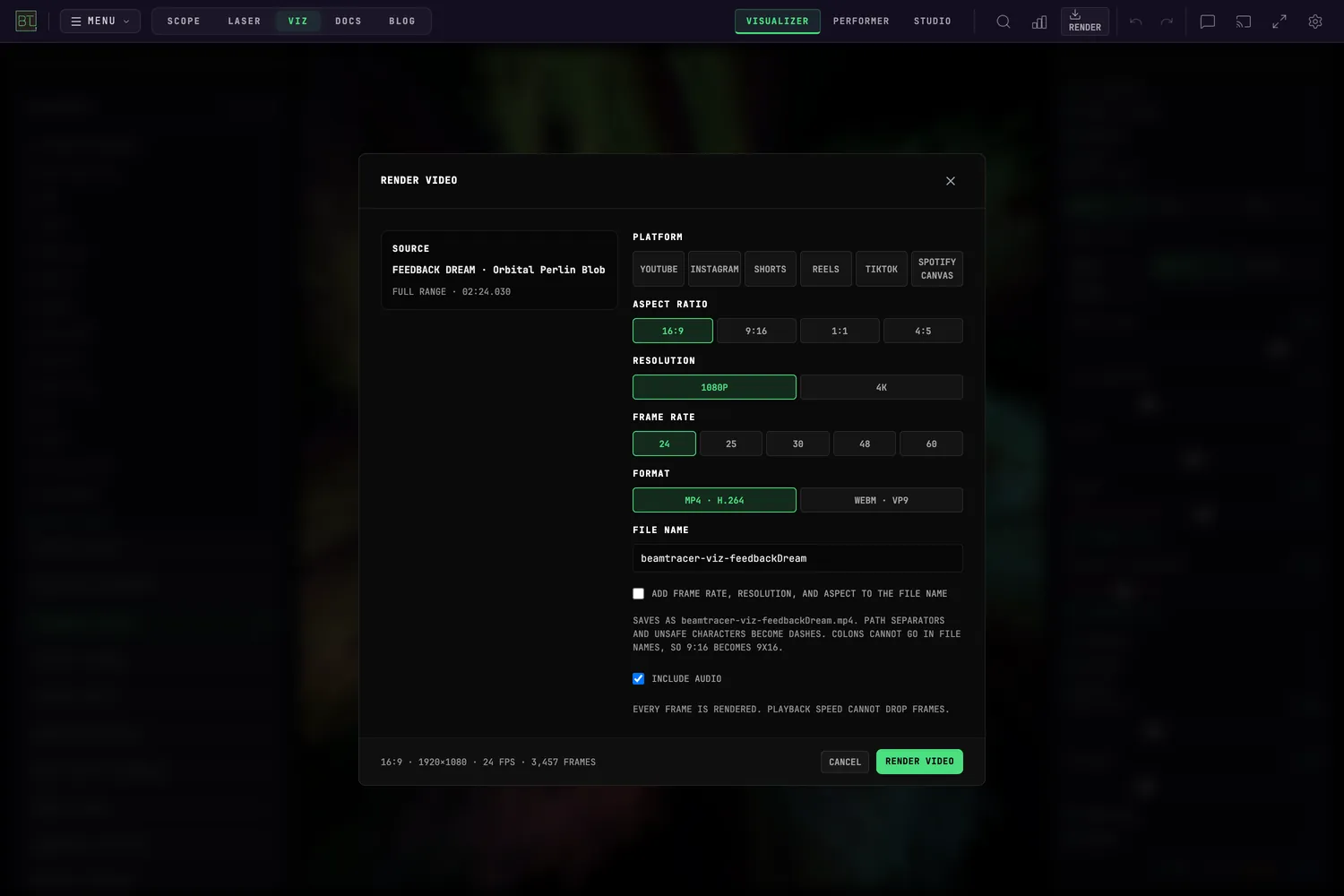Choose the YouTube platform preset
Screen dimensions: 1344x896
pyautogui.click(x=659, y=269)
